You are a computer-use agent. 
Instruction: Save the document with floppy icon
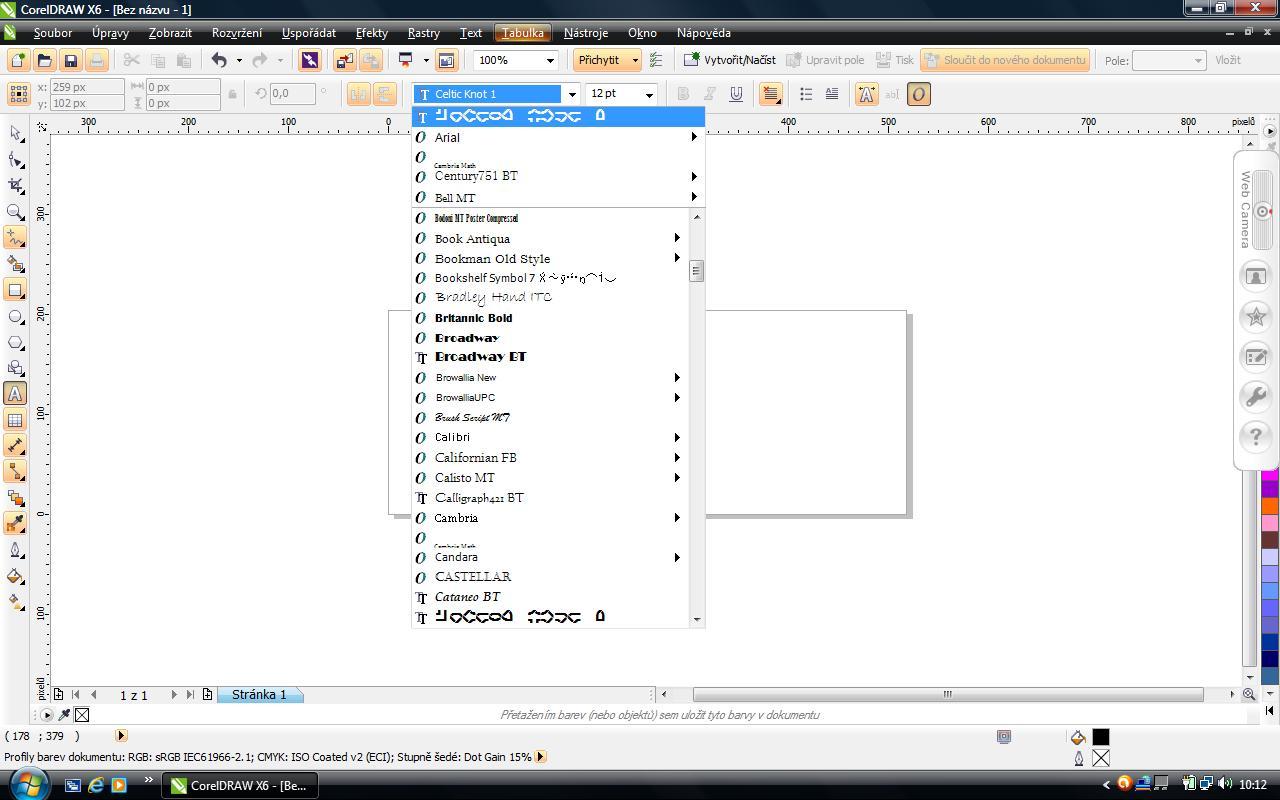tap(70, 61)
